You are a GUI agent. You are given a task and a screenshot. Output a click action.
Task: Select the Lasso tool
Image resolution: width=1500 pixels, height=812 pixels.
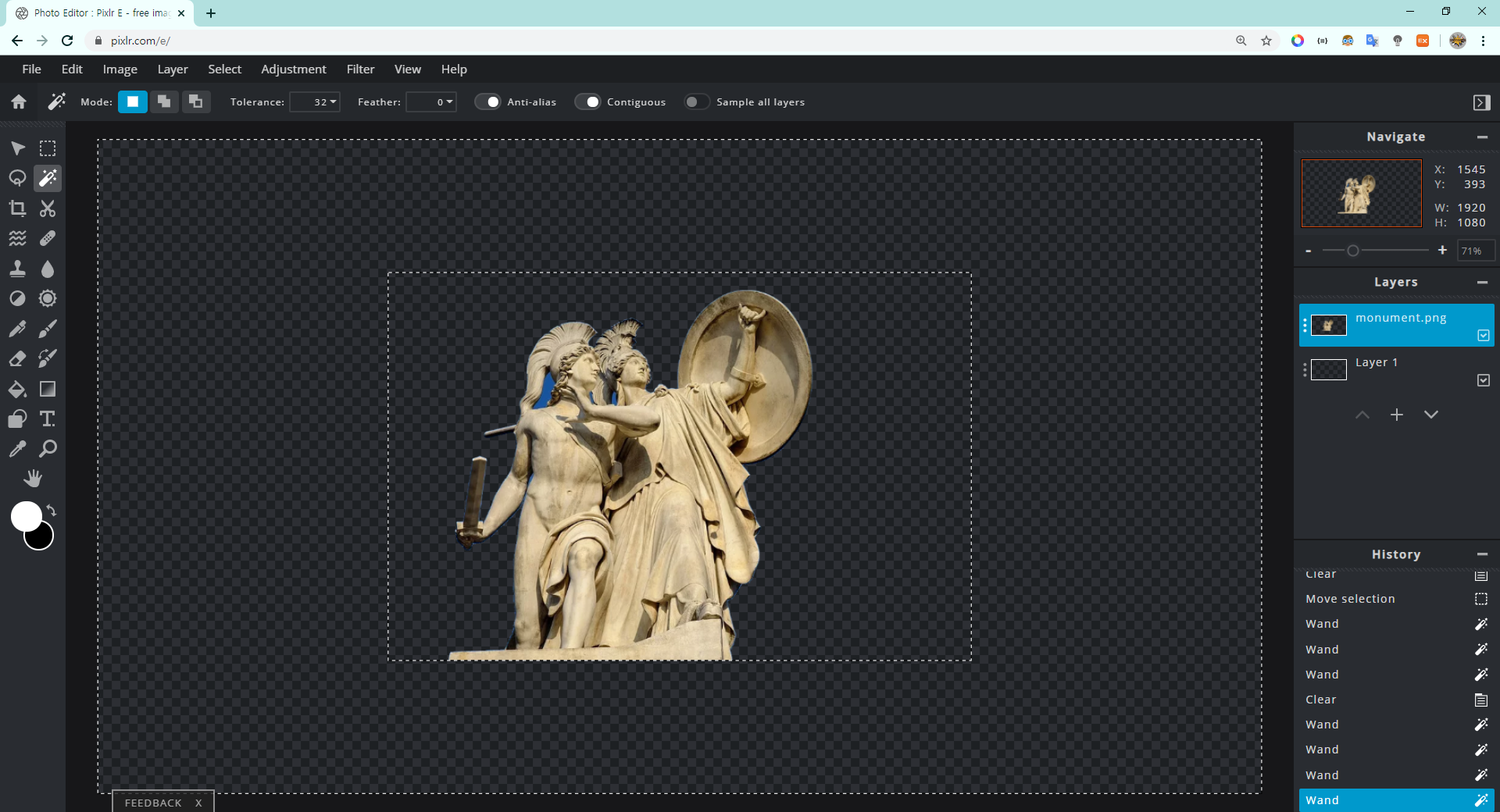point(17,178)
